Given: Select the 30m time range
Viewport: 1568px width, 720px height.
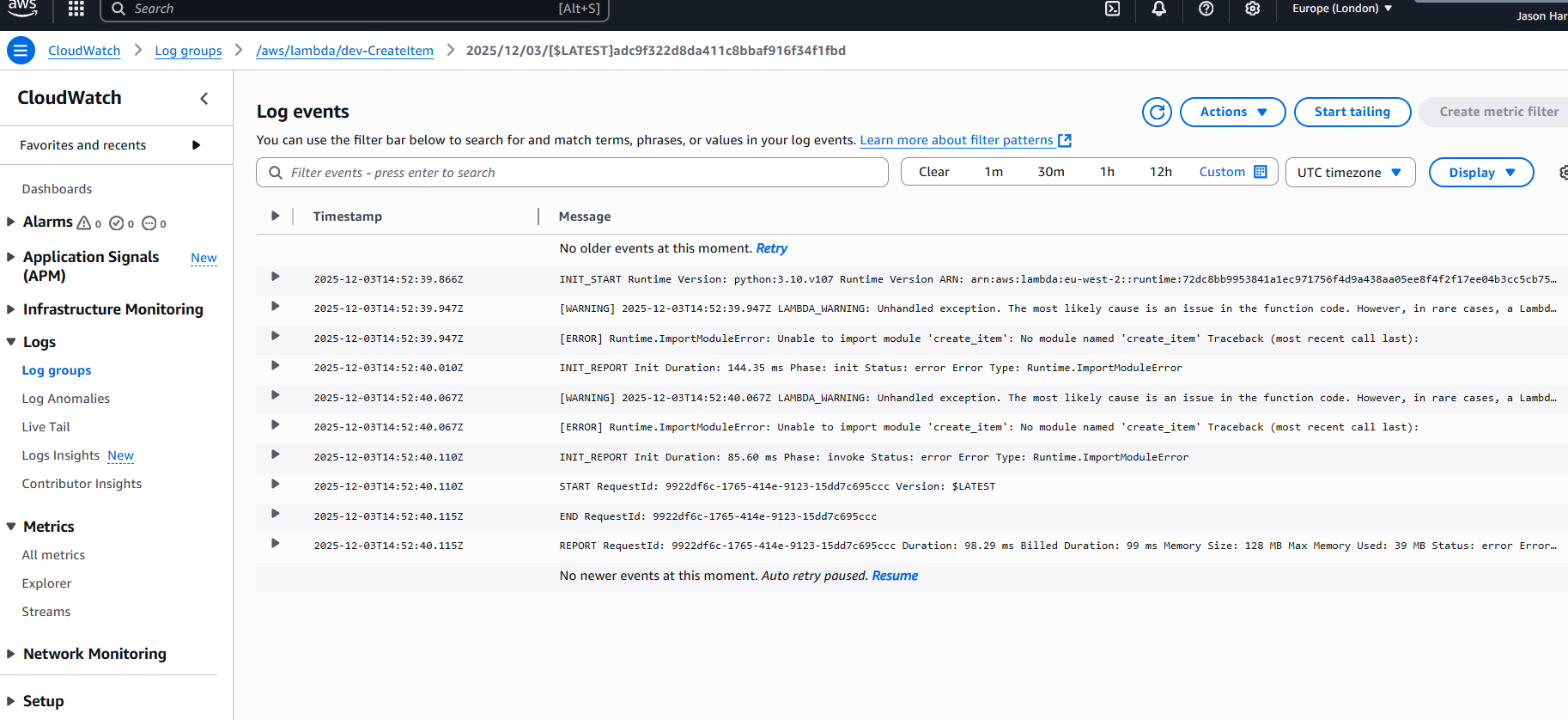Looking at the screenshot, I should click(x=1051, y=172).
